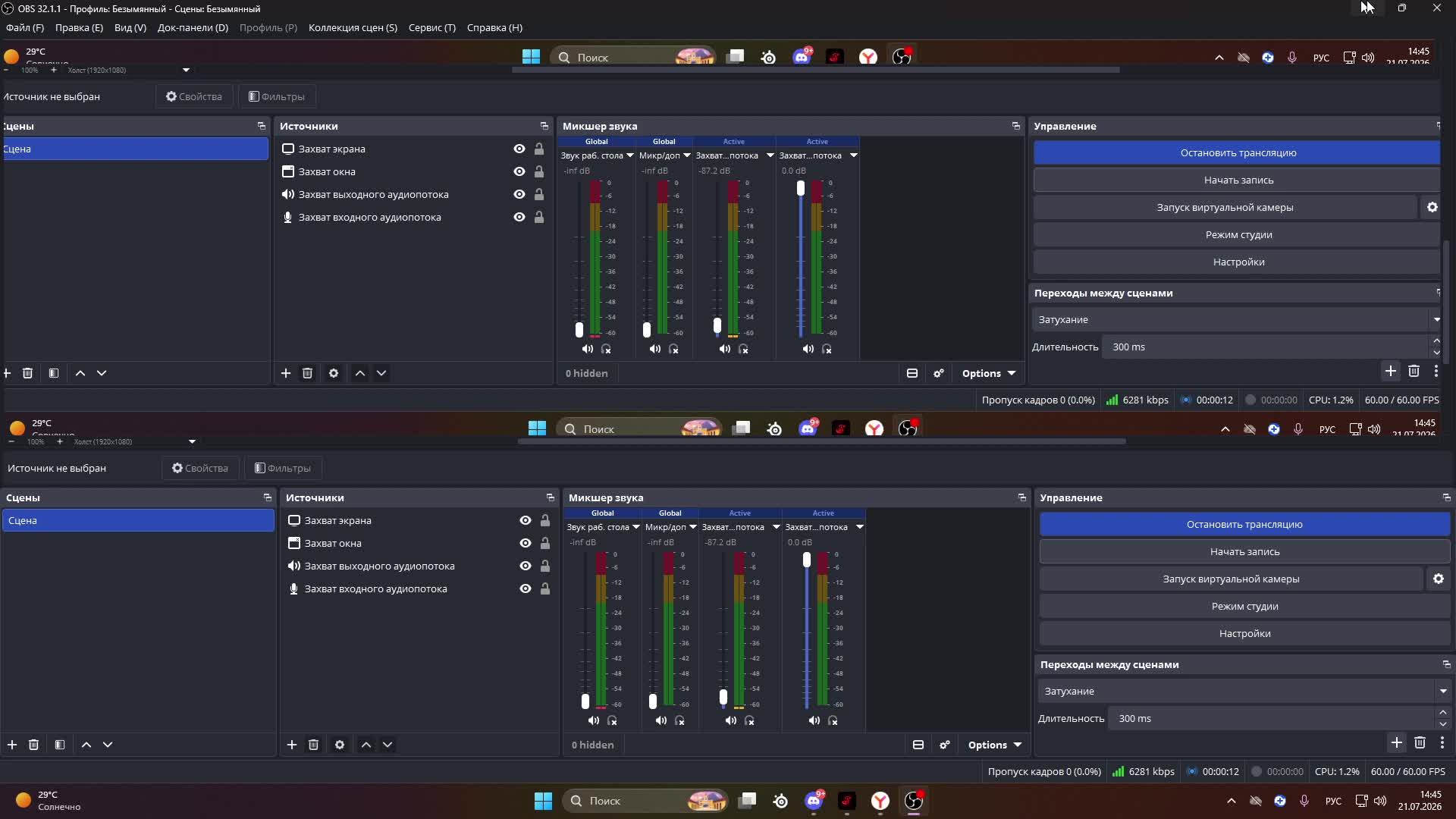Add a scene using the plus icon in the real Scenes dock
The image size is (1456, 819).
[12, 745]
